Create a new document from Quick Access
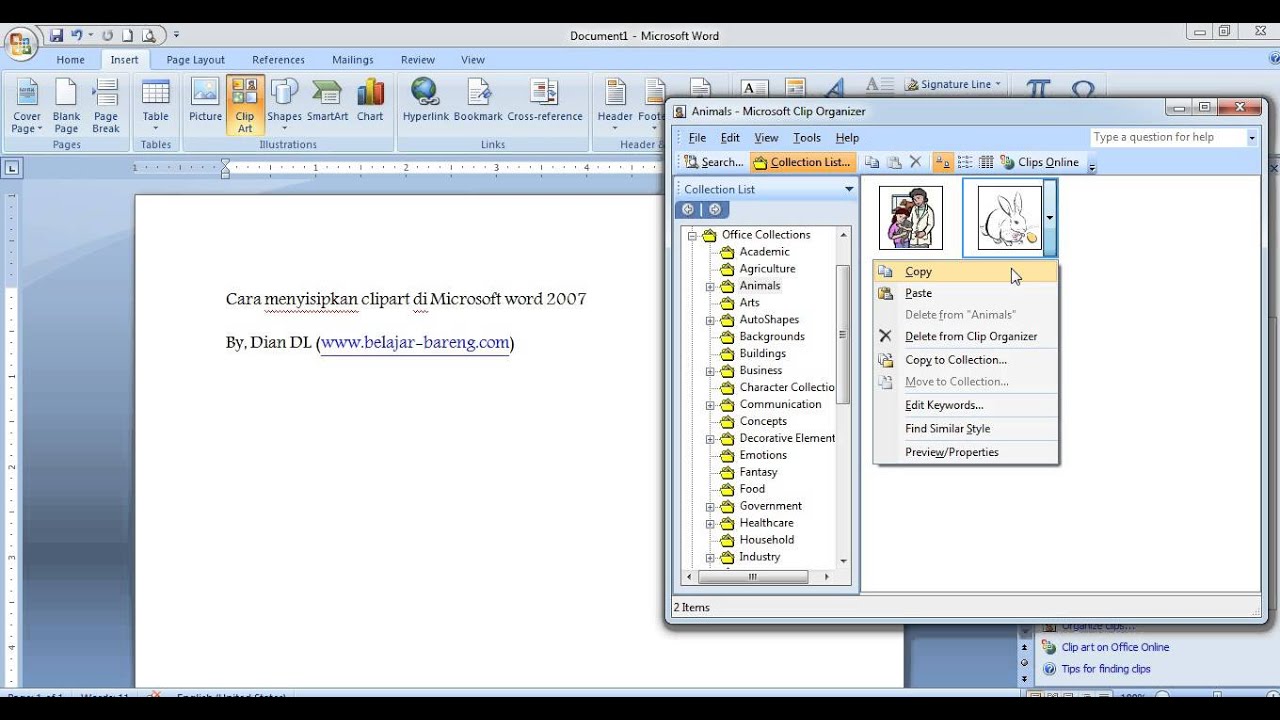Viewport: 1280px width, 720px height. tap(128, 35)
